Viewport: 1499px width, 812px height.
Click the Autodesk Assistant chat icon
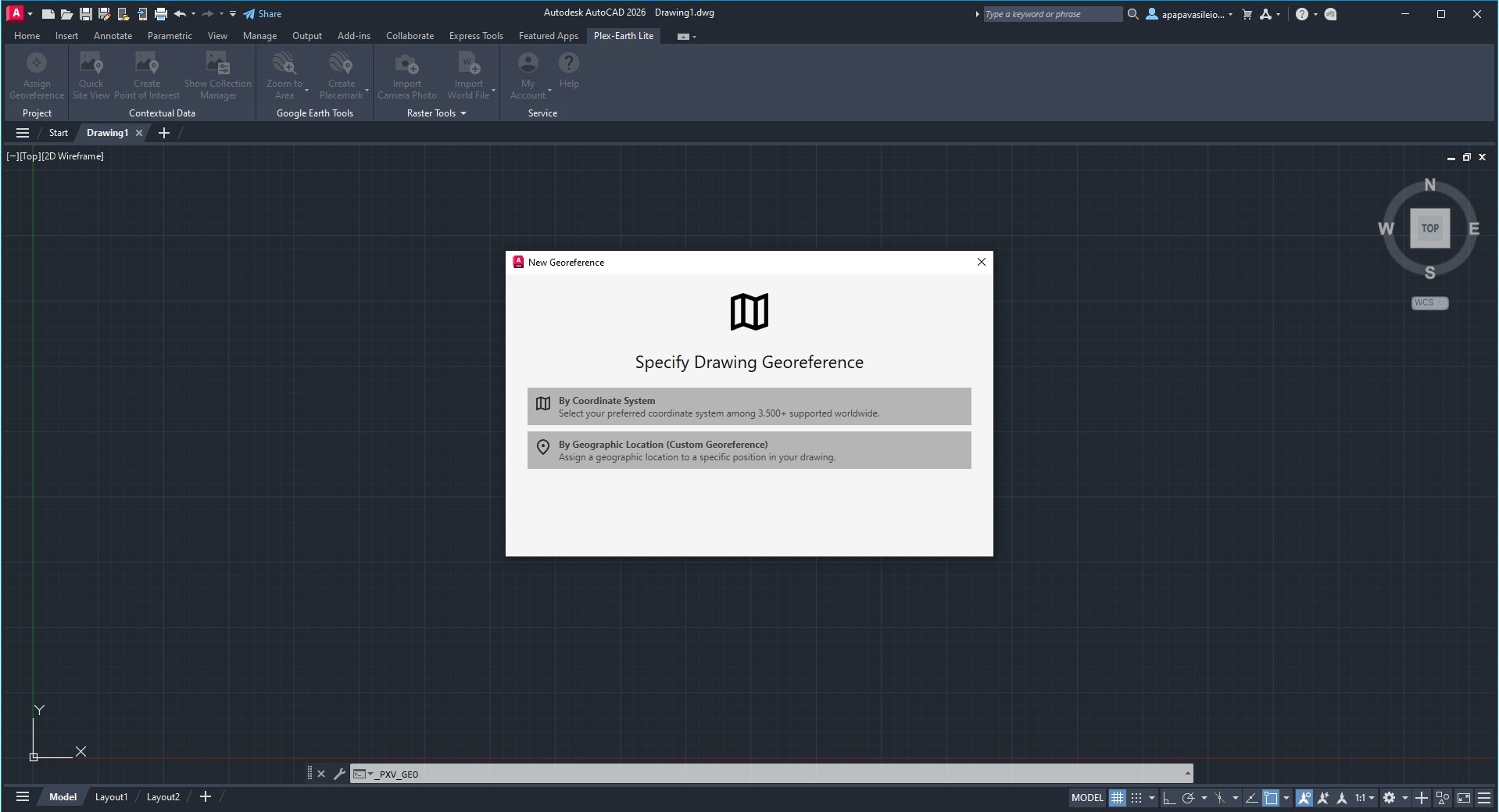pos(1331,14)
